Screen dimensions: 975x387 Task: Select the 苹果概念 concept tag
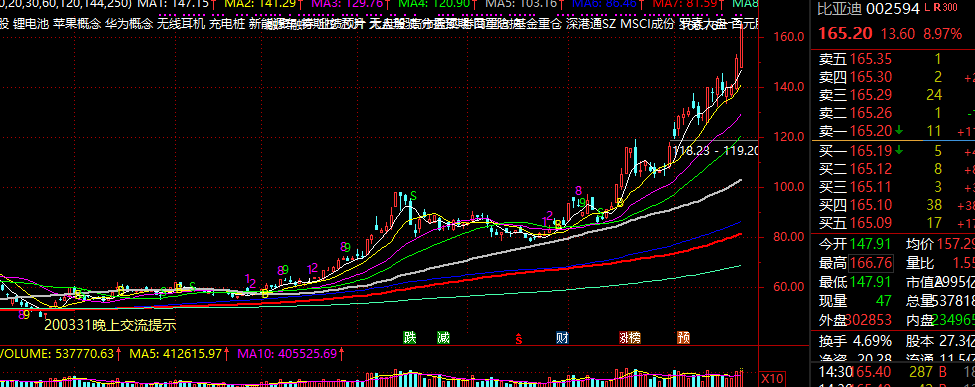click(x=76, y=25)
